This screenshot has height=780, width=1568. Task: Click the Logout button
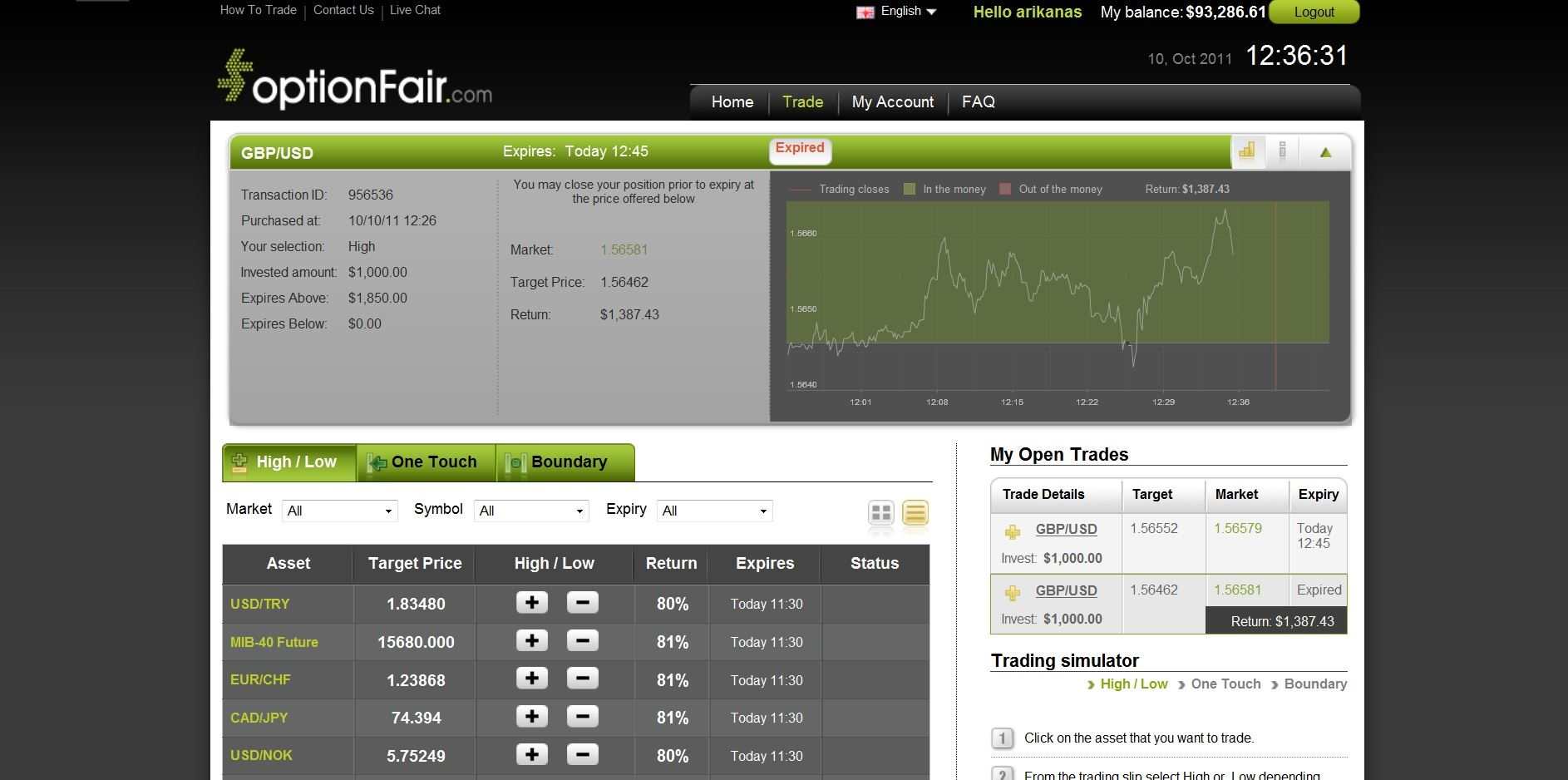(x=1314, y=12)
